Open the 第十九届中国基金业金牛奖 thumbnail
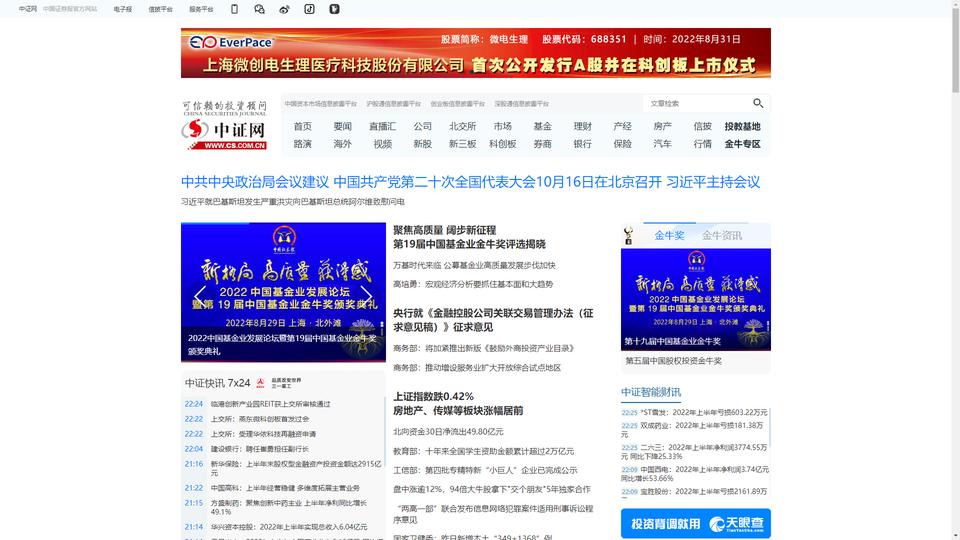 [696, 299]
